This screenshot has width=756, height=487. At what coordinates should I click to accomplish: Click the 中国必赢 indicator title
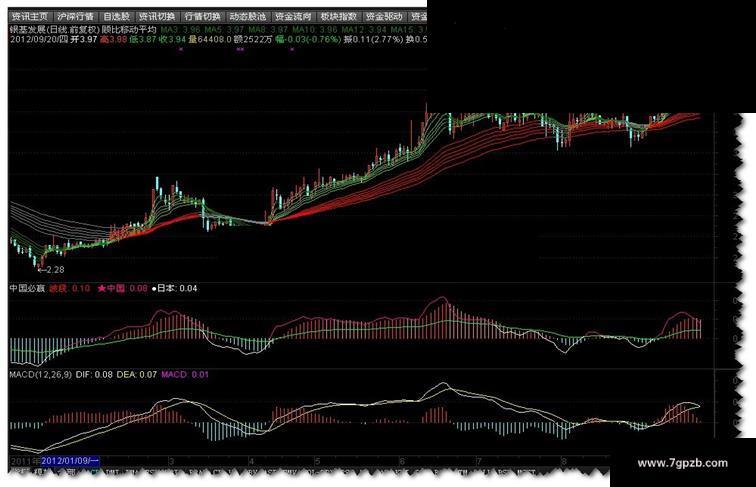(27, 288)
